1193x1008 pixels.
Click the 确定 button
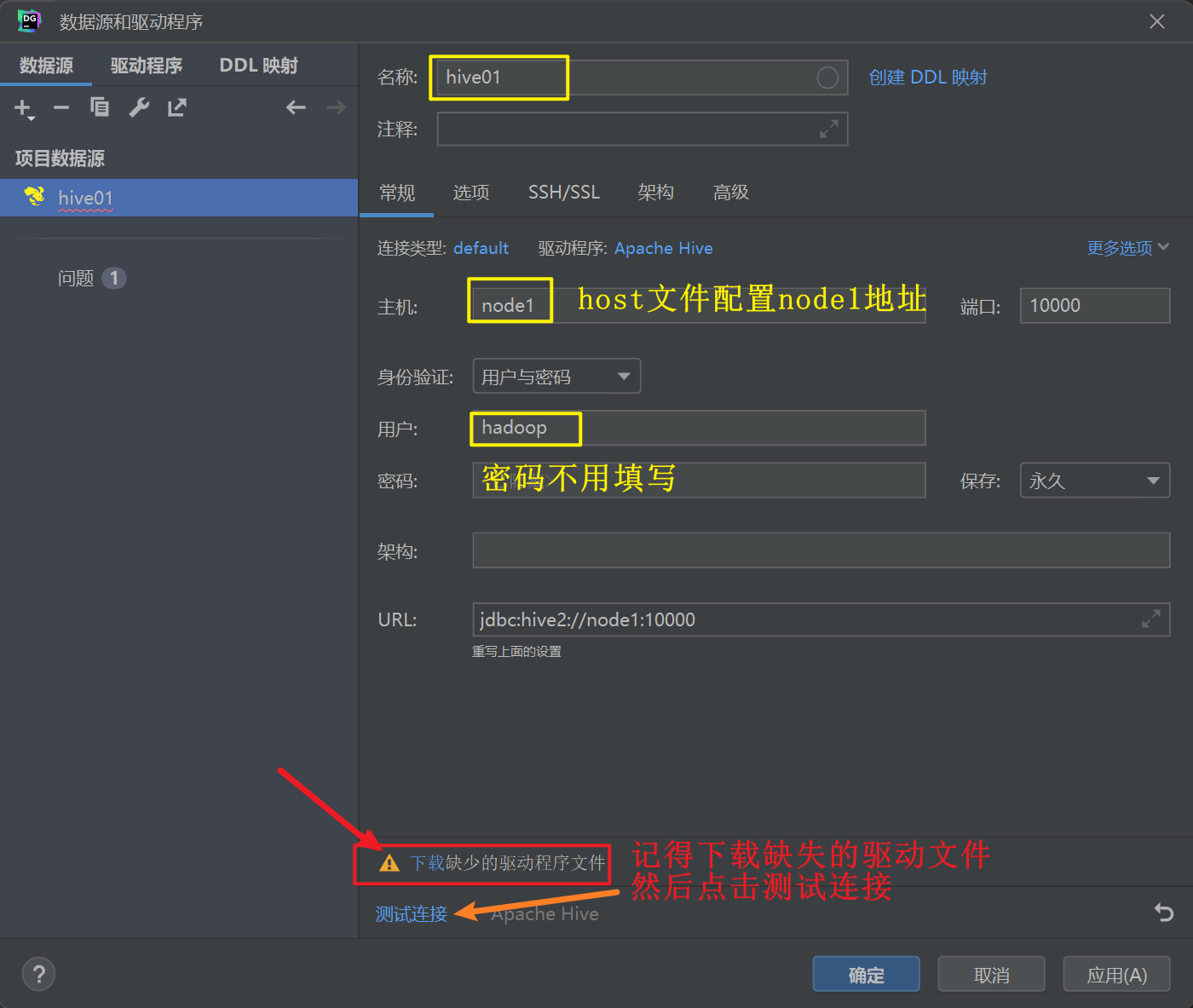(x=867, y=974)
